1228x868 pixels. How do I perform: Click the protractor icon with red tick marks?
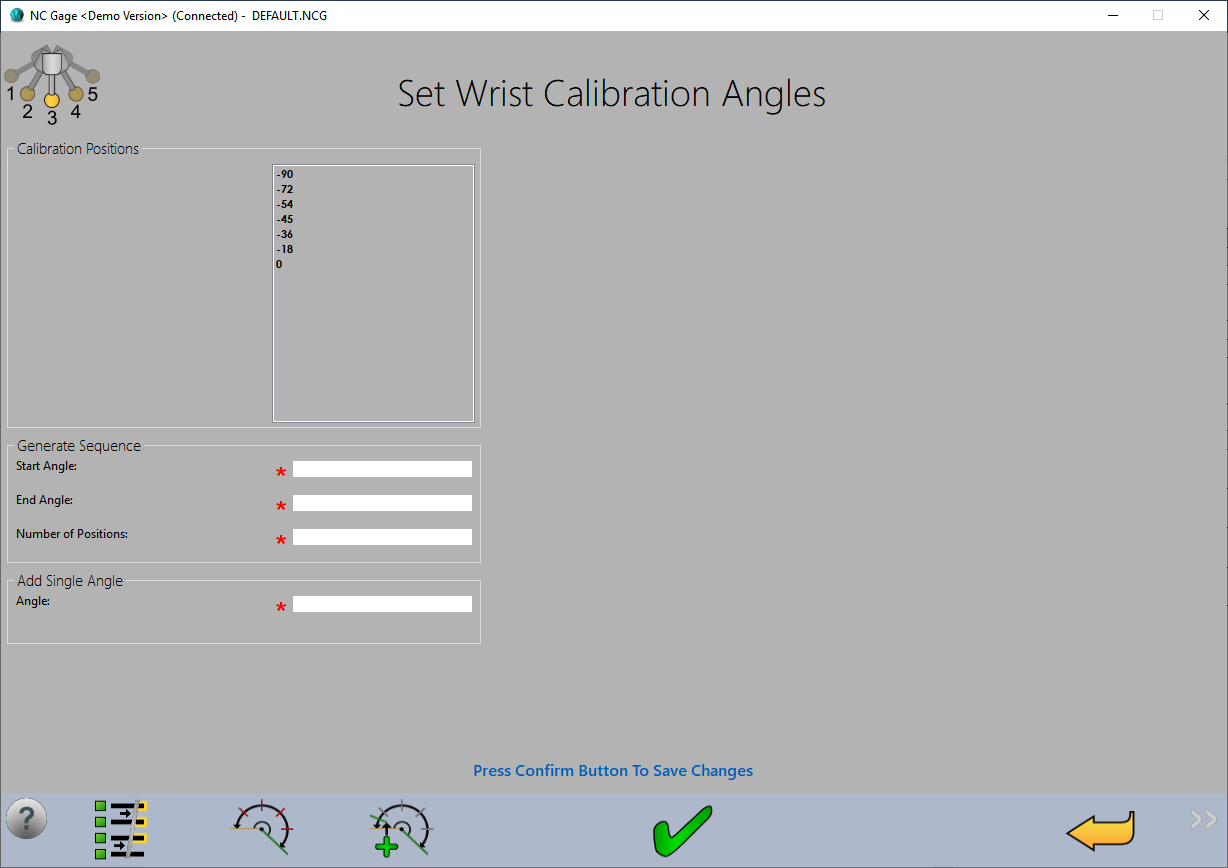[x=262, y=828]
